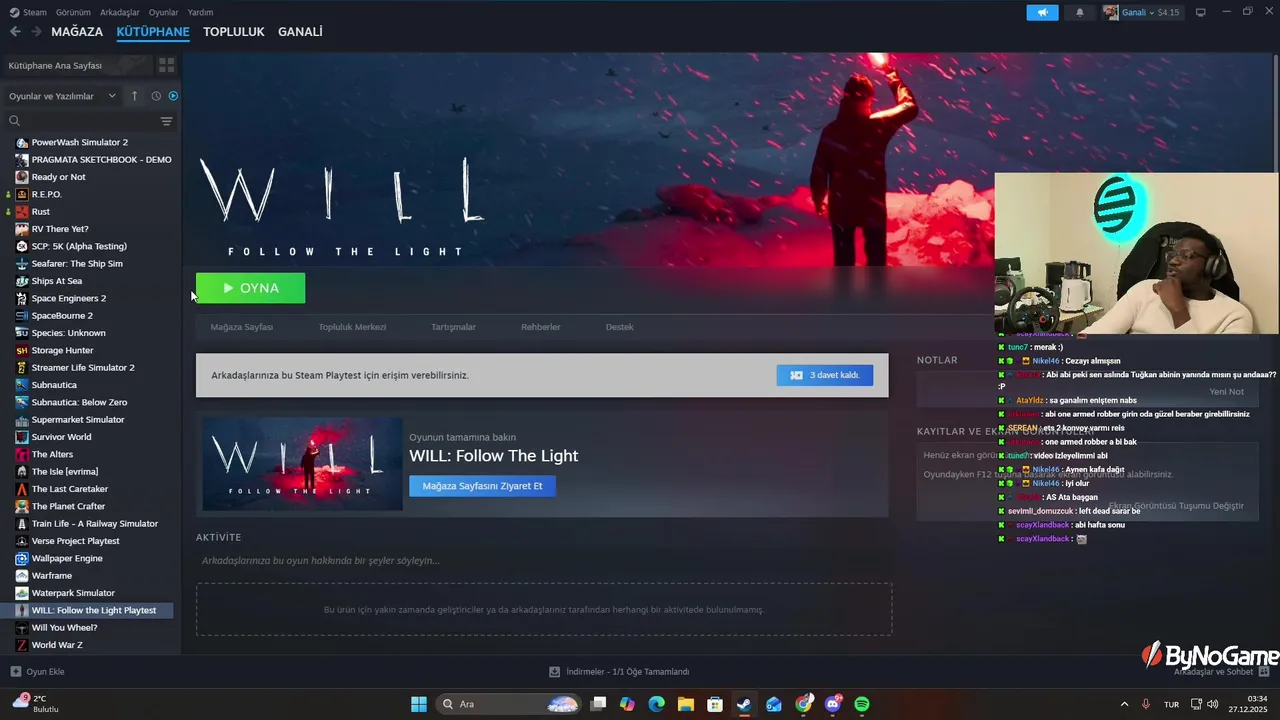Open the Oyunlar menu
The height and width of the screenshot is (720, 1280).
pos(163,12)
